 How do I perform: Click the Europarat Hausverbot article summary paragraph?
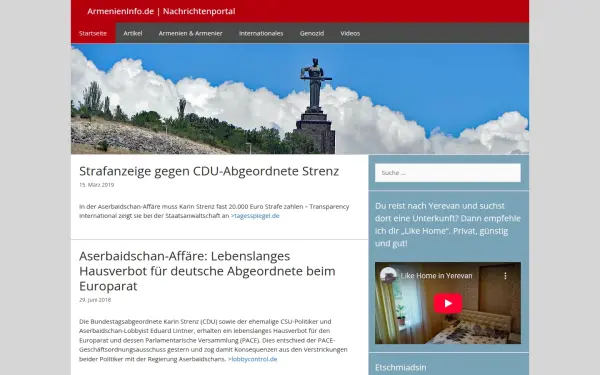pos(213,340)
